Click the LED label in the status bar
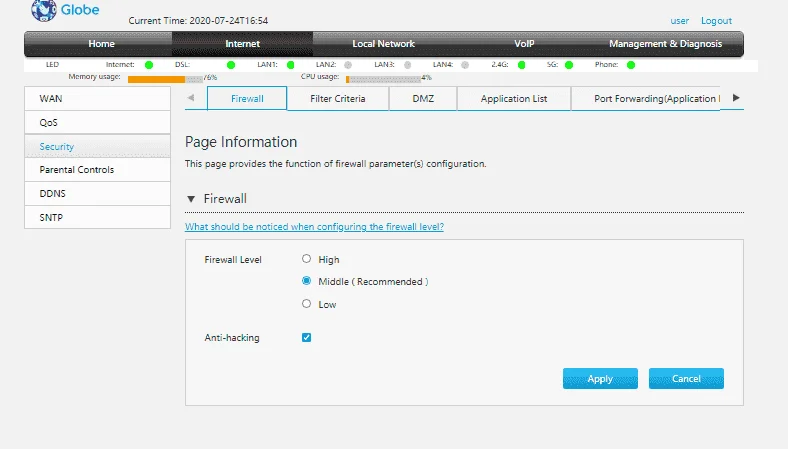Image resolution: width=788 pixels, height=449 pixels. 52,64
